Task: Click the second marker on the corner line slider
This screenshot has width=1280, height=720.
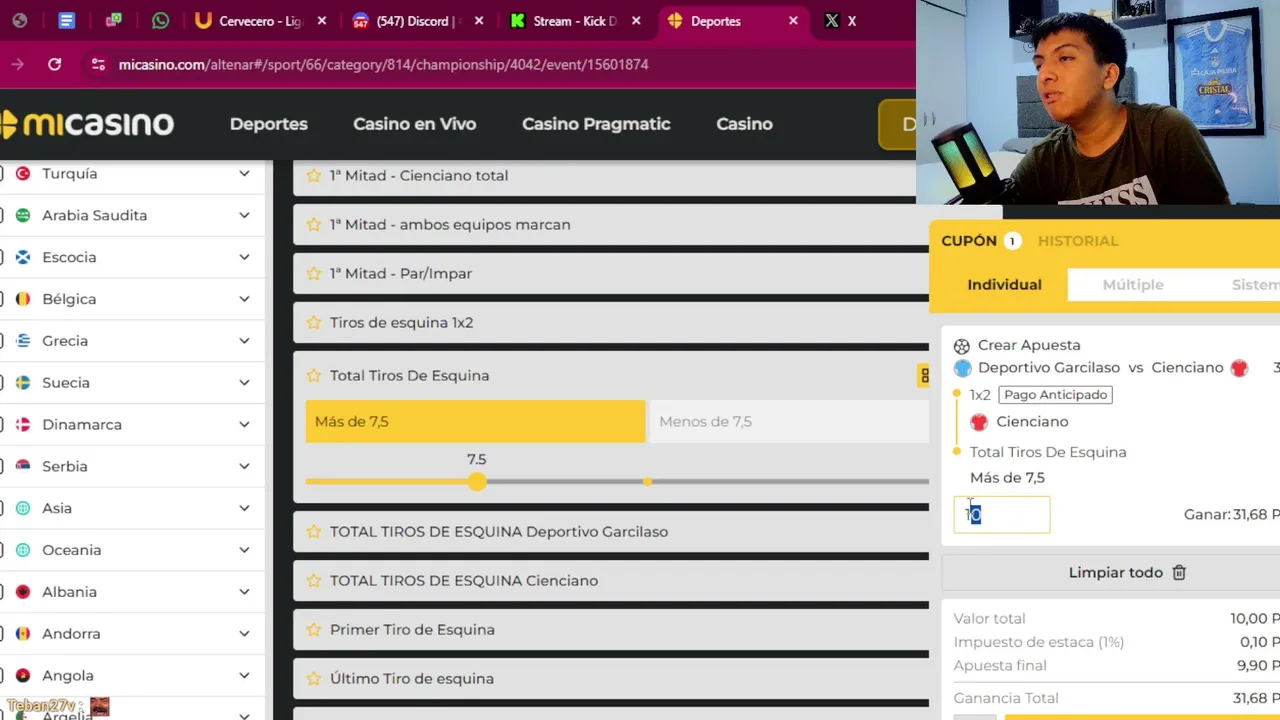Action: (648, 482)
